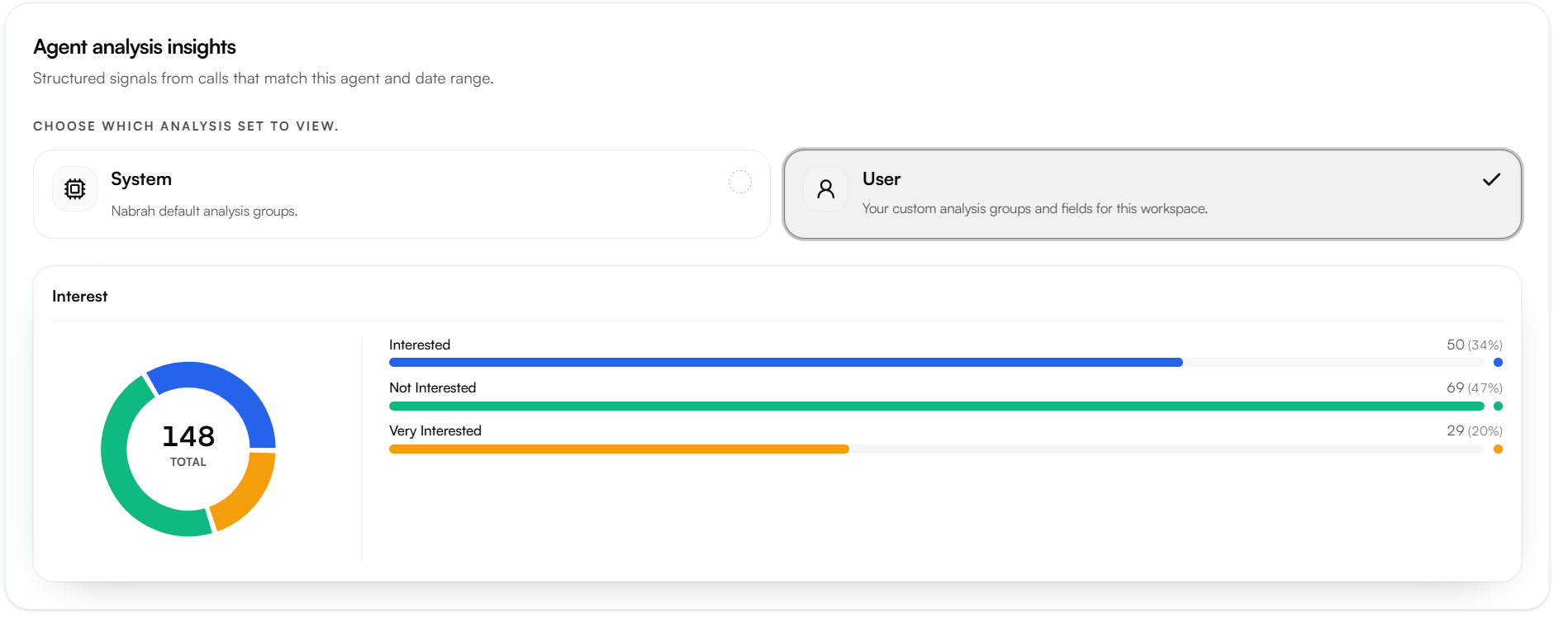
Task: Click the 69 (47%) count value
Action: tap(1474, 387)
